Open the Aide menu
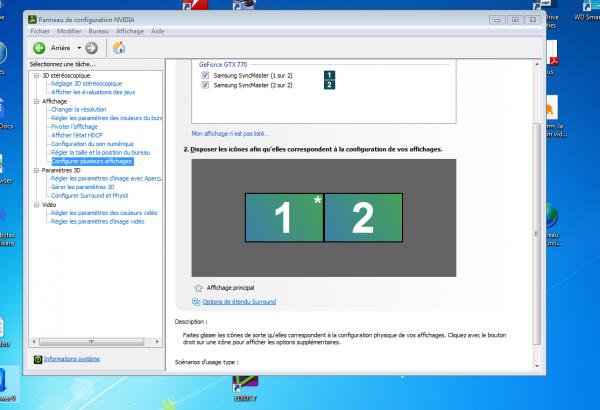The height and width of the screenshot is (410, 600). pos(157,31)
